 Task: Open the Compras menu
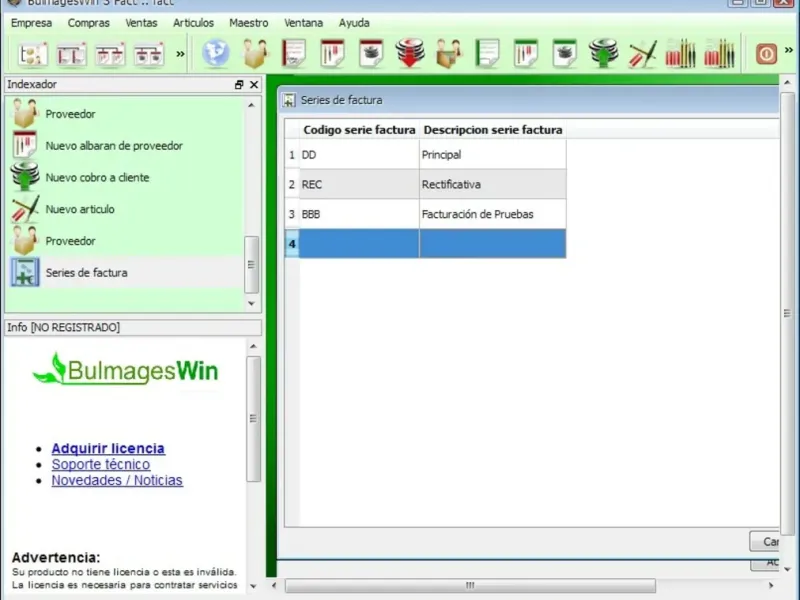(89, 23)
